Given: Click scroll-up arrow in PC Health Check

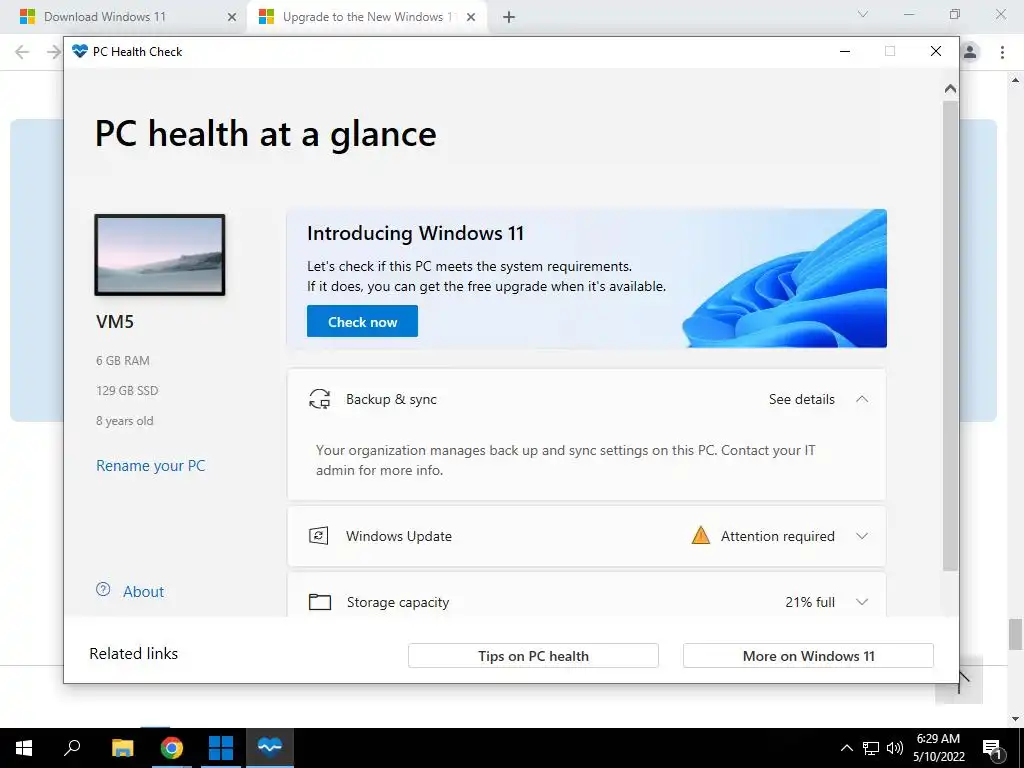Looking at the screenshot, I should [950, 89].
